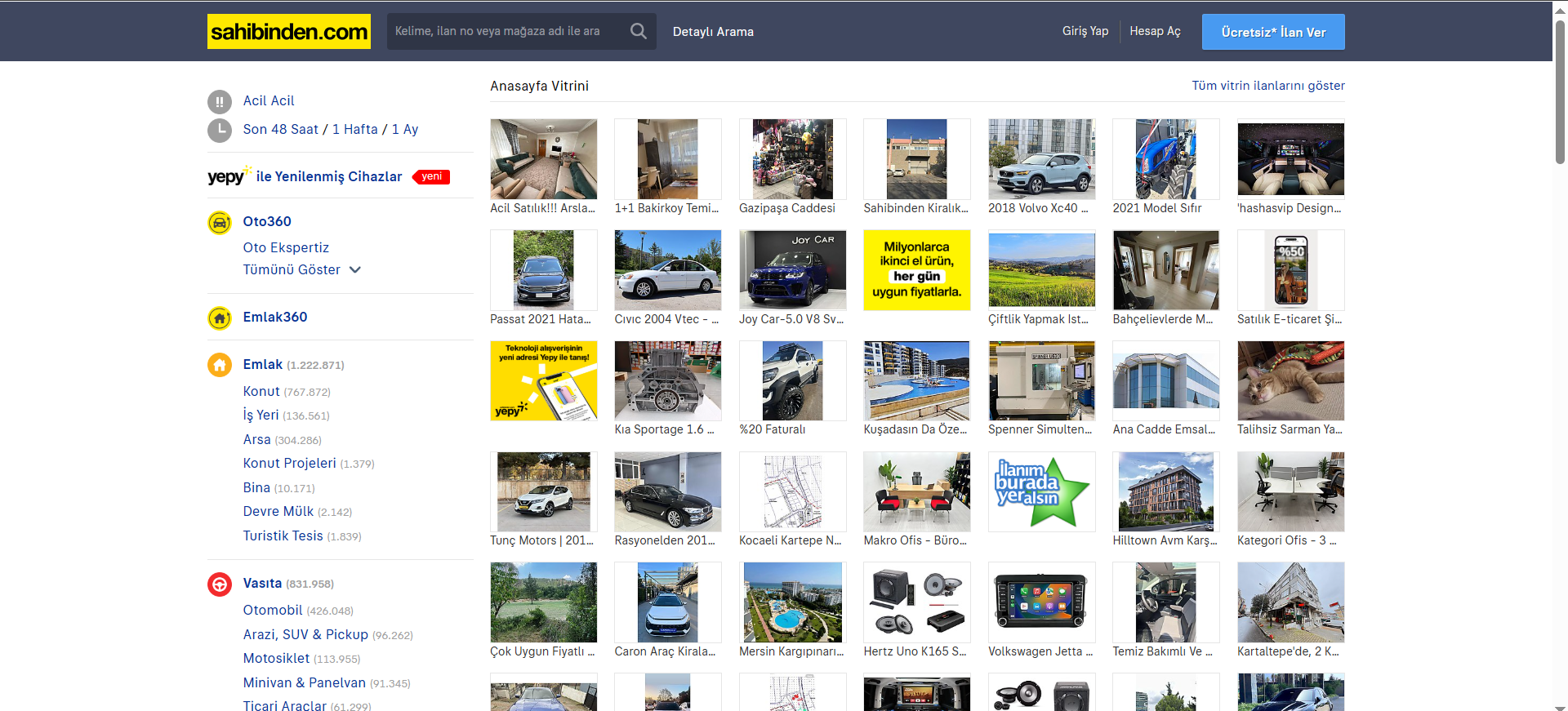Open the Çiftlik Yapmak listing thumbnail
Screen dimensions: 1568x711
click(x=1042, y=270)
